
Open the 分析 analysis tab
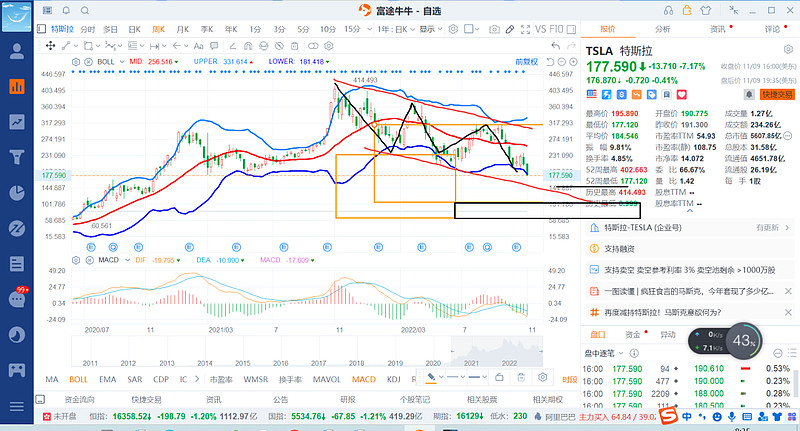pyautogui.click(x=662, y=29)
